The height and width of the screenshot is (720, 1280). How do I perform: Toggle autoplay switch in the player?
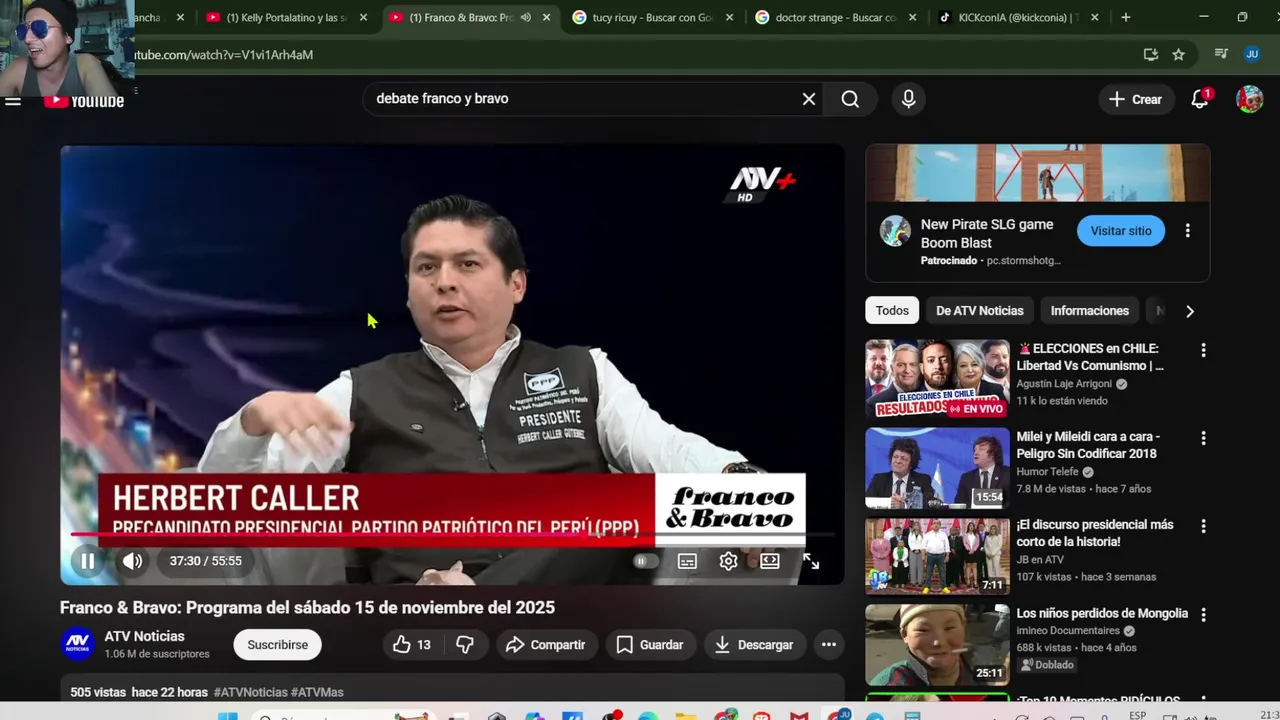[x=646, y=561]
